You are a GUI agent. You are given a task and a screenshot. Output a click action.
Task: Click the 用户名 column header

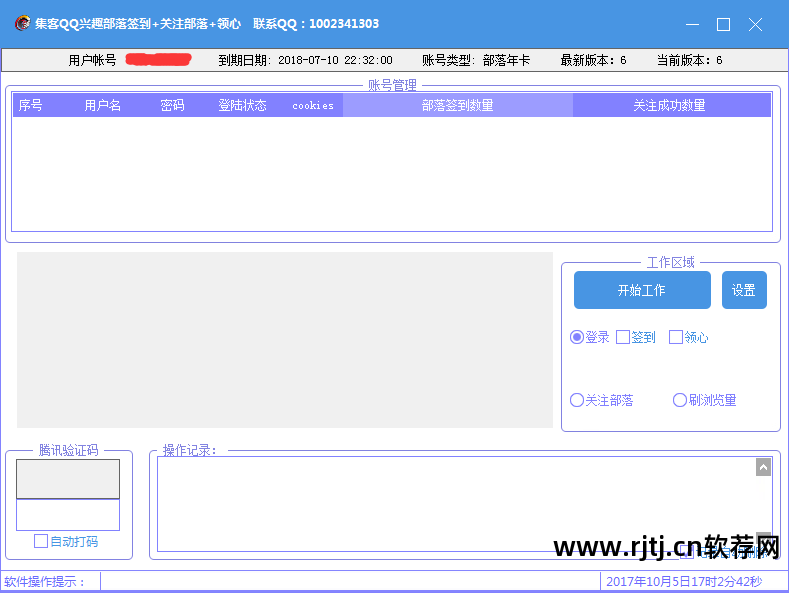[x=102, y=105]
